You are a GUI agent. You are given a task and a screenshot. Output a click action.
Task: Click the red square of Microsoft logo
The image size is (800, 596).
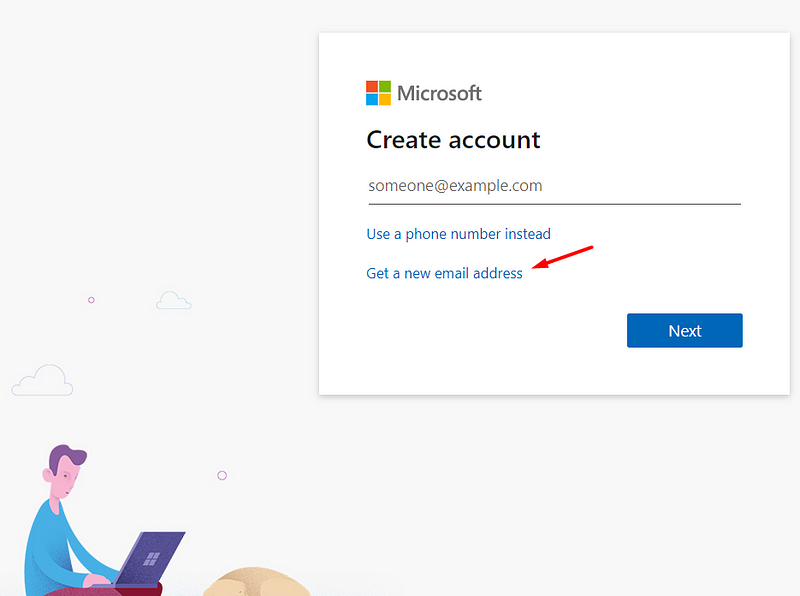tap(372, 87)
